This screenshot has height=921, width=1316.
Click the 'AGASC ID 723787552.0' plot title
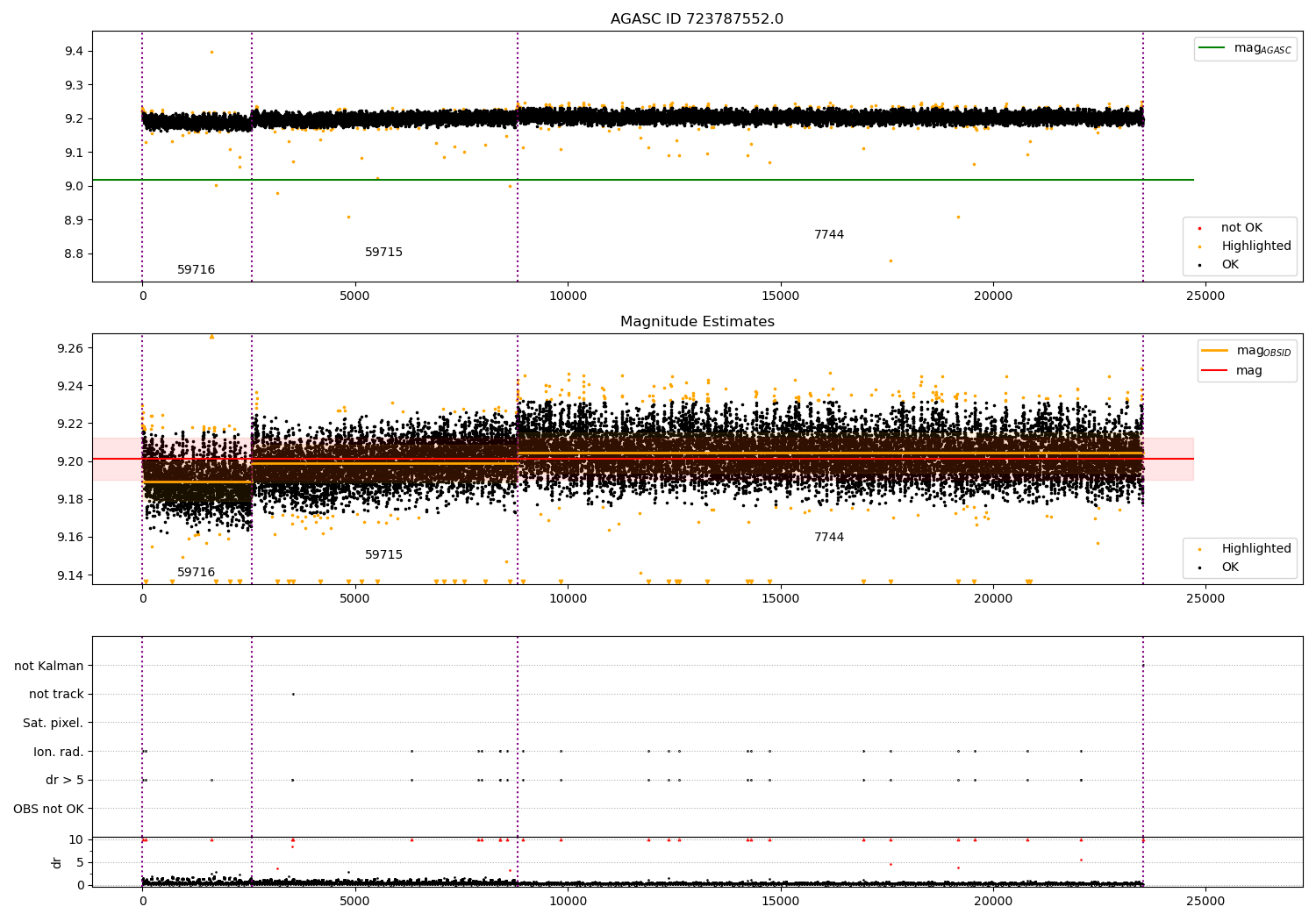click(x=697, y=19)
